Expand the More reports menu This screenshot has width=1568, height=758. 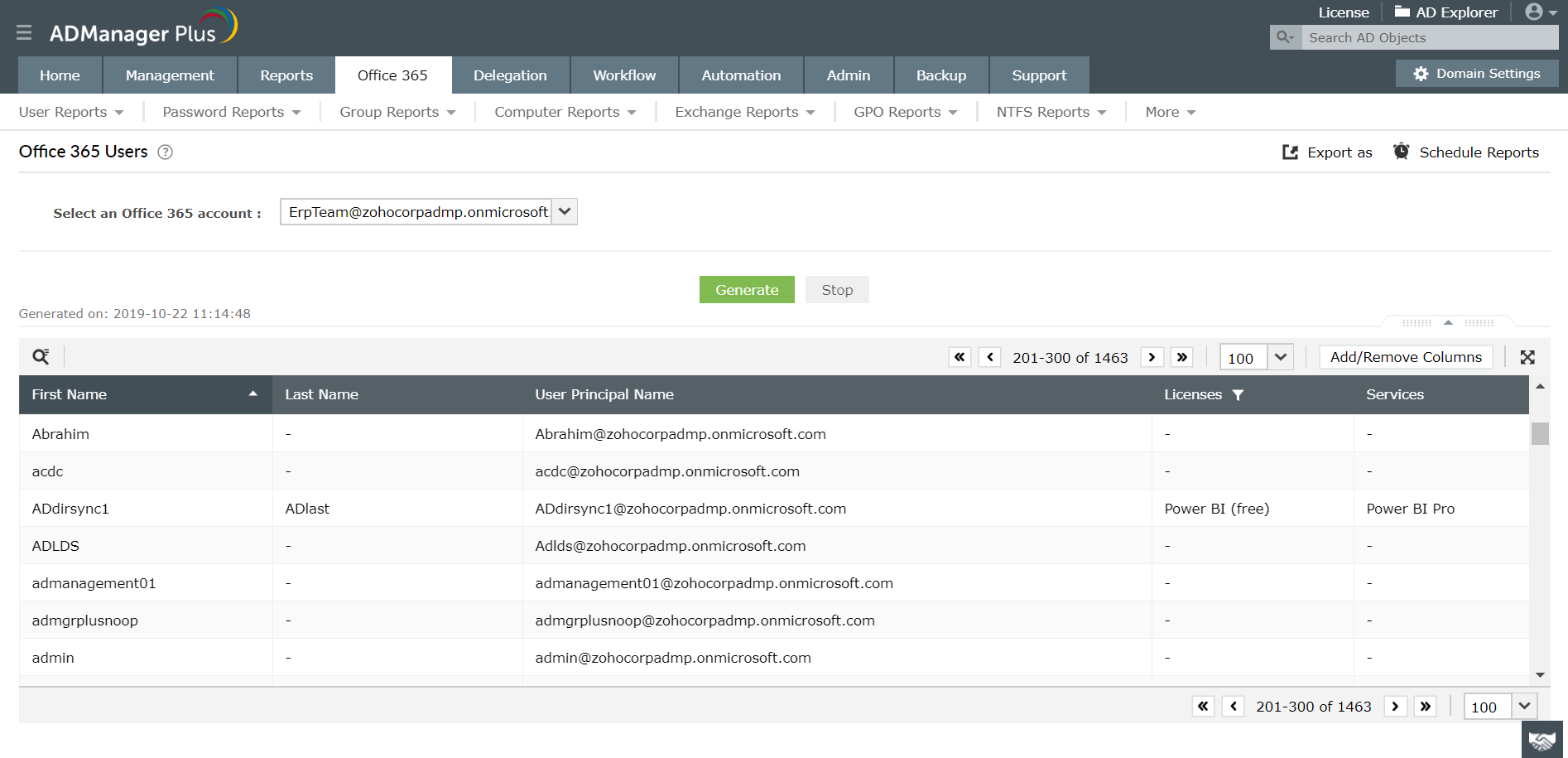click(x=1171, y=112)
